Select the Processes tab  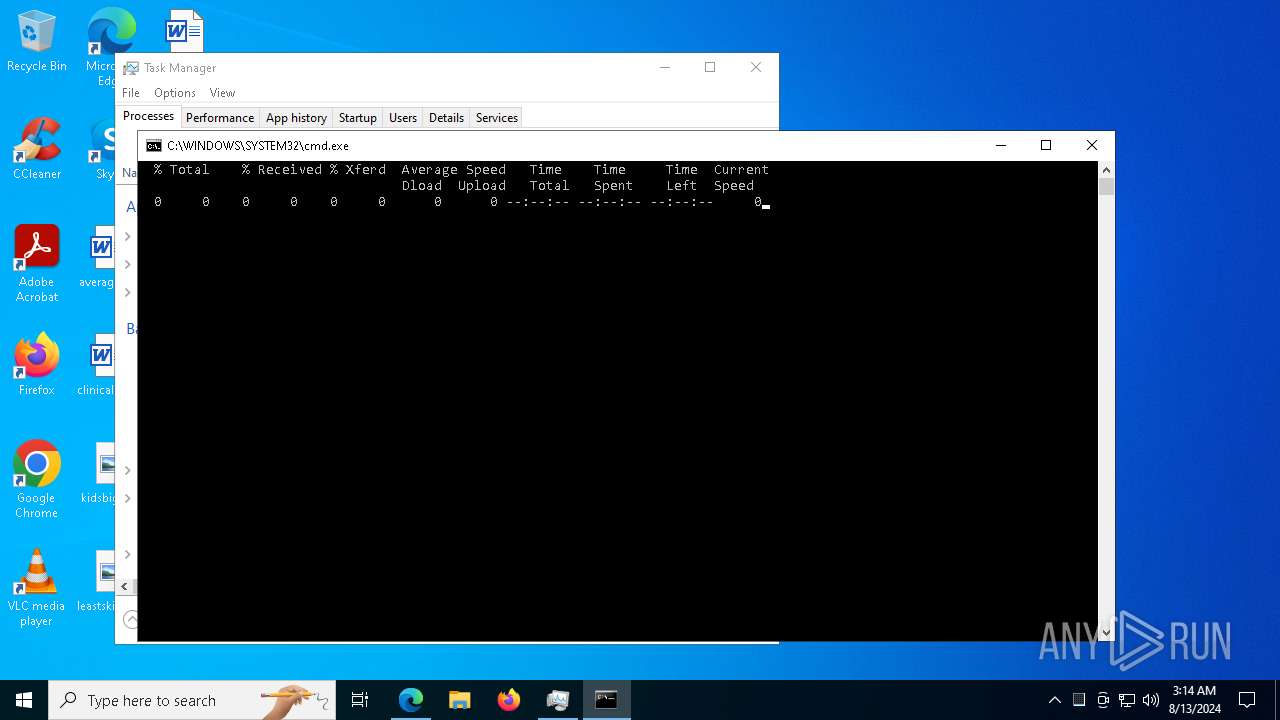pyautogui.click(x=148, y=117)
